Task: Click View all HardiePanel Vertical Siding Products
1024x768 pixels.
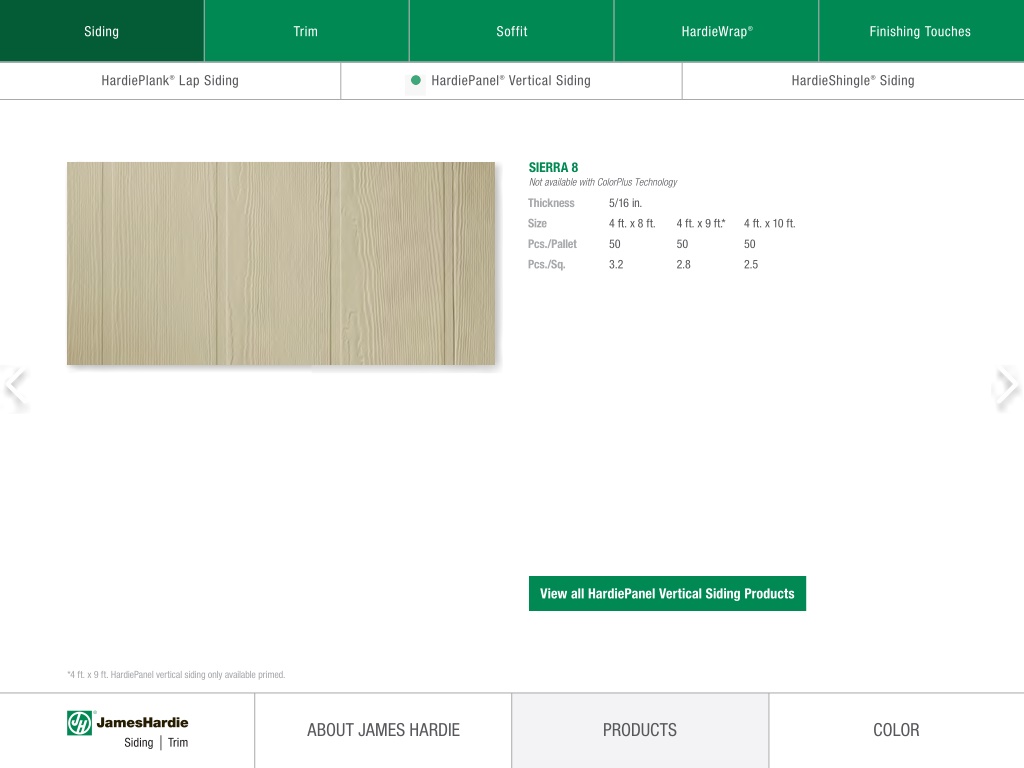Action: [x=667, y=594]
